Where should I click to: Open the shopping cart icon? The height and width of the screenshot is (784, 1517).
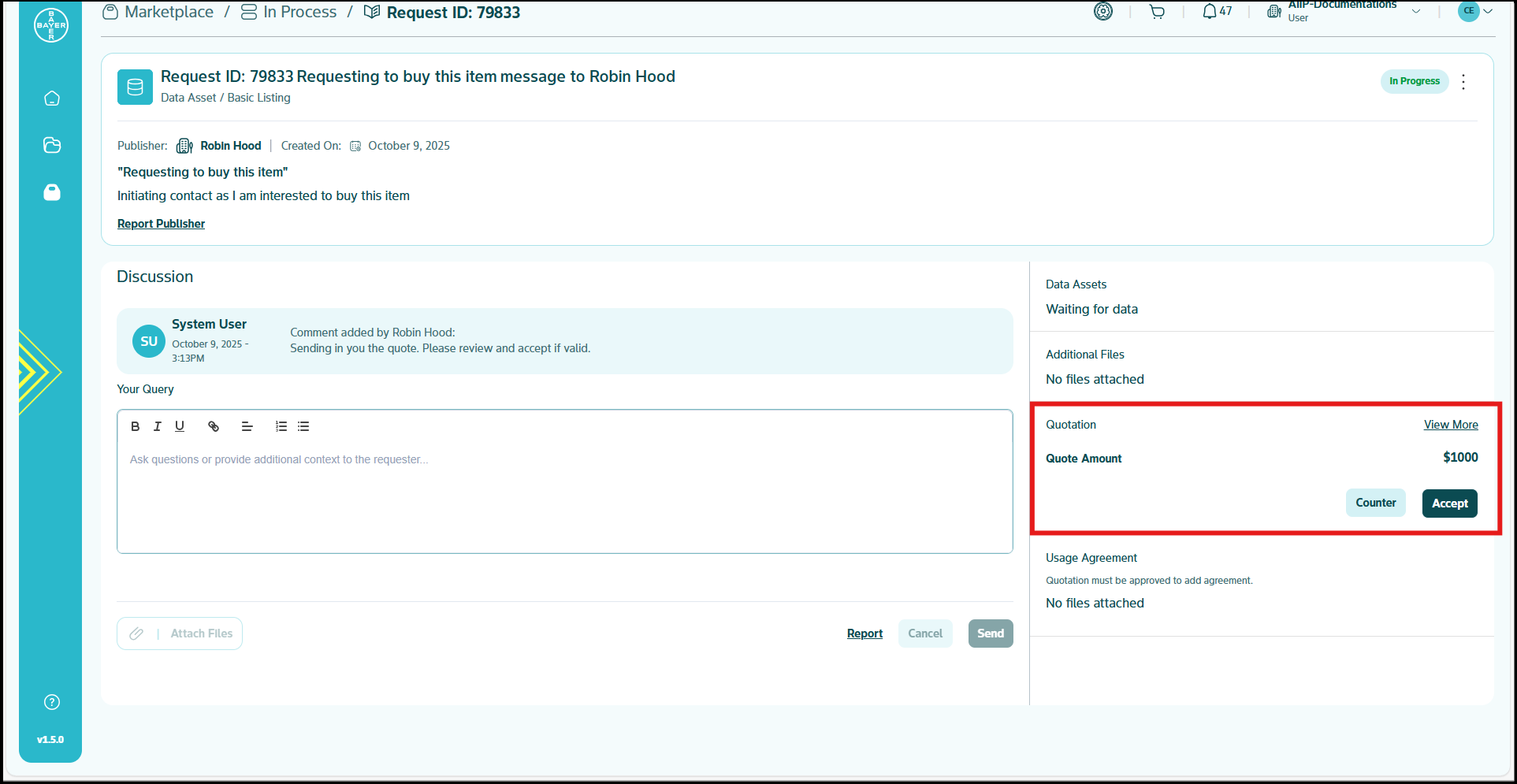pyautogui.click(x=1157, y=12)
